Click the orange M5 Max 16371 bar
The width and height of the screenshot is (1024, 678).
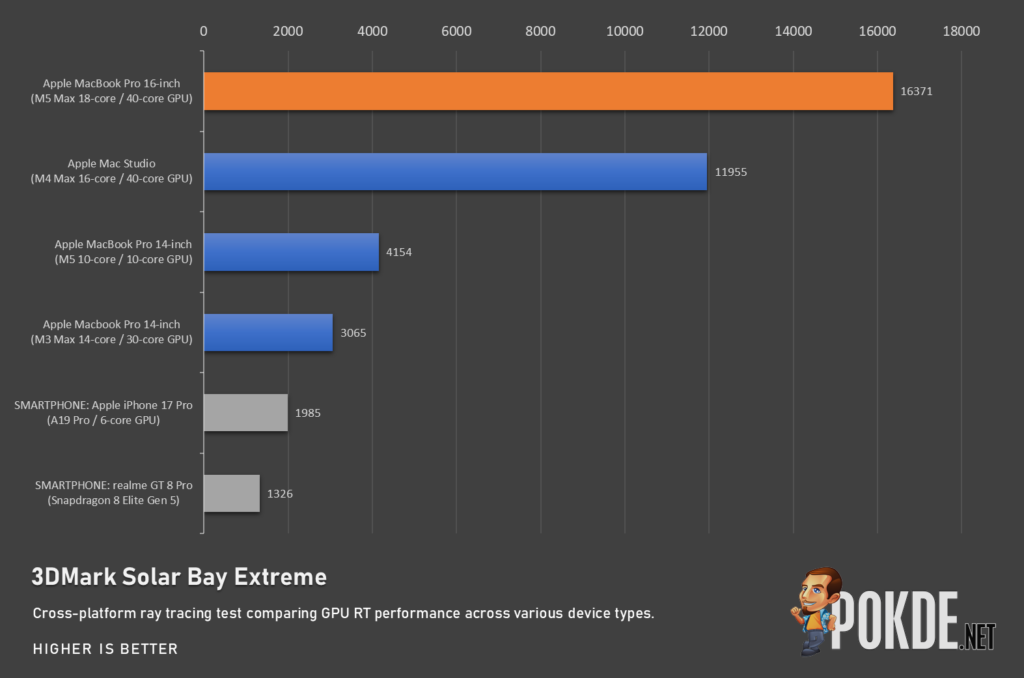point(548,91)
